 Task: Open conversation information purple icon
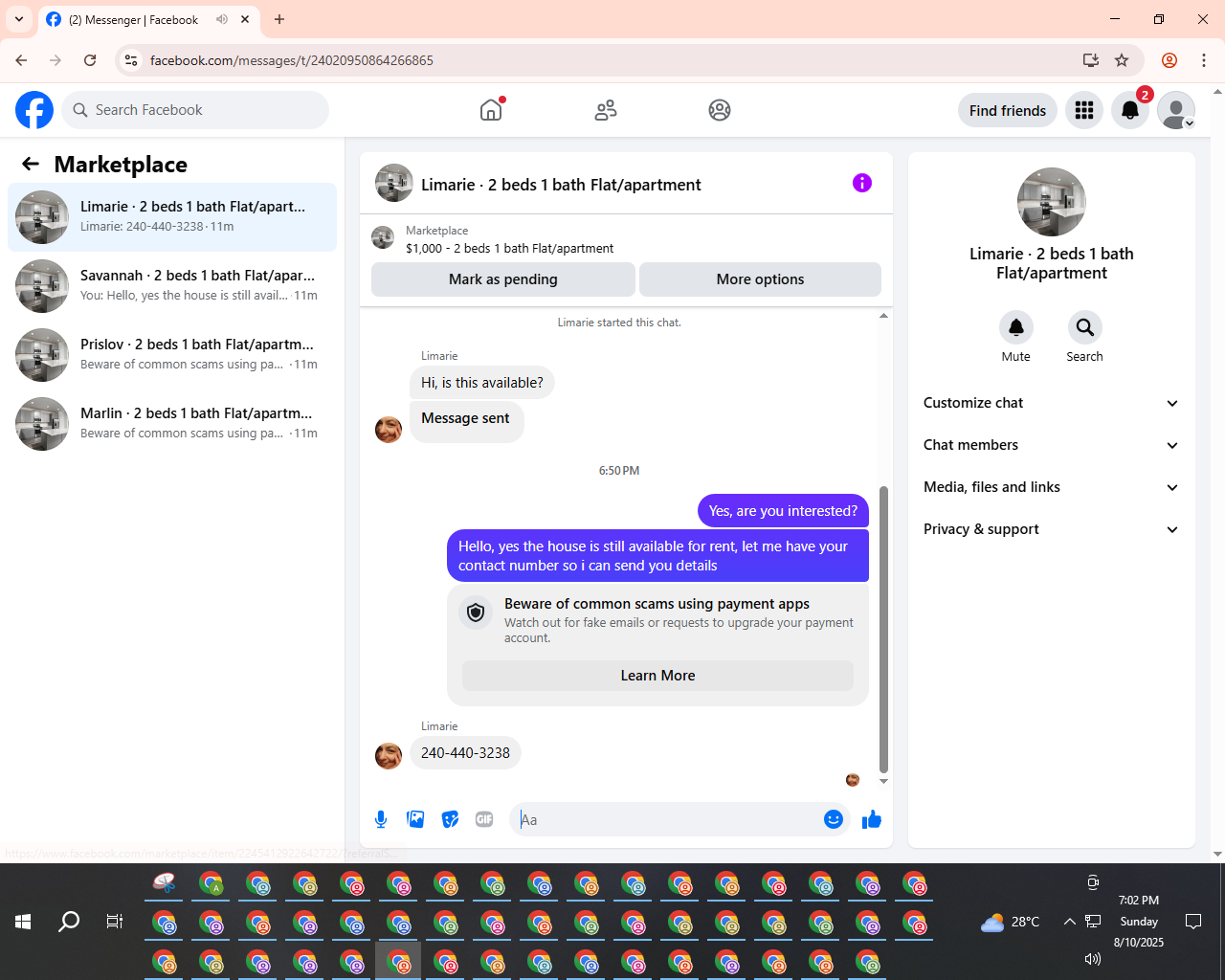point(862,183)
